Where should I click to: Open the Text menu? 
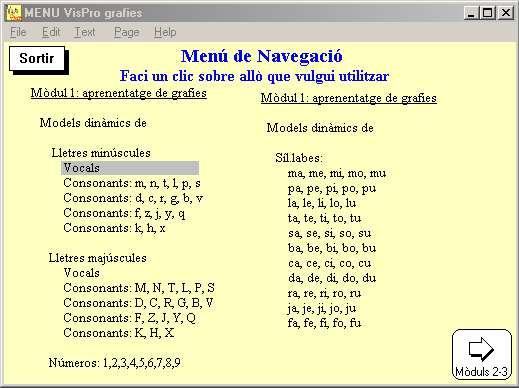coord(85,32)
